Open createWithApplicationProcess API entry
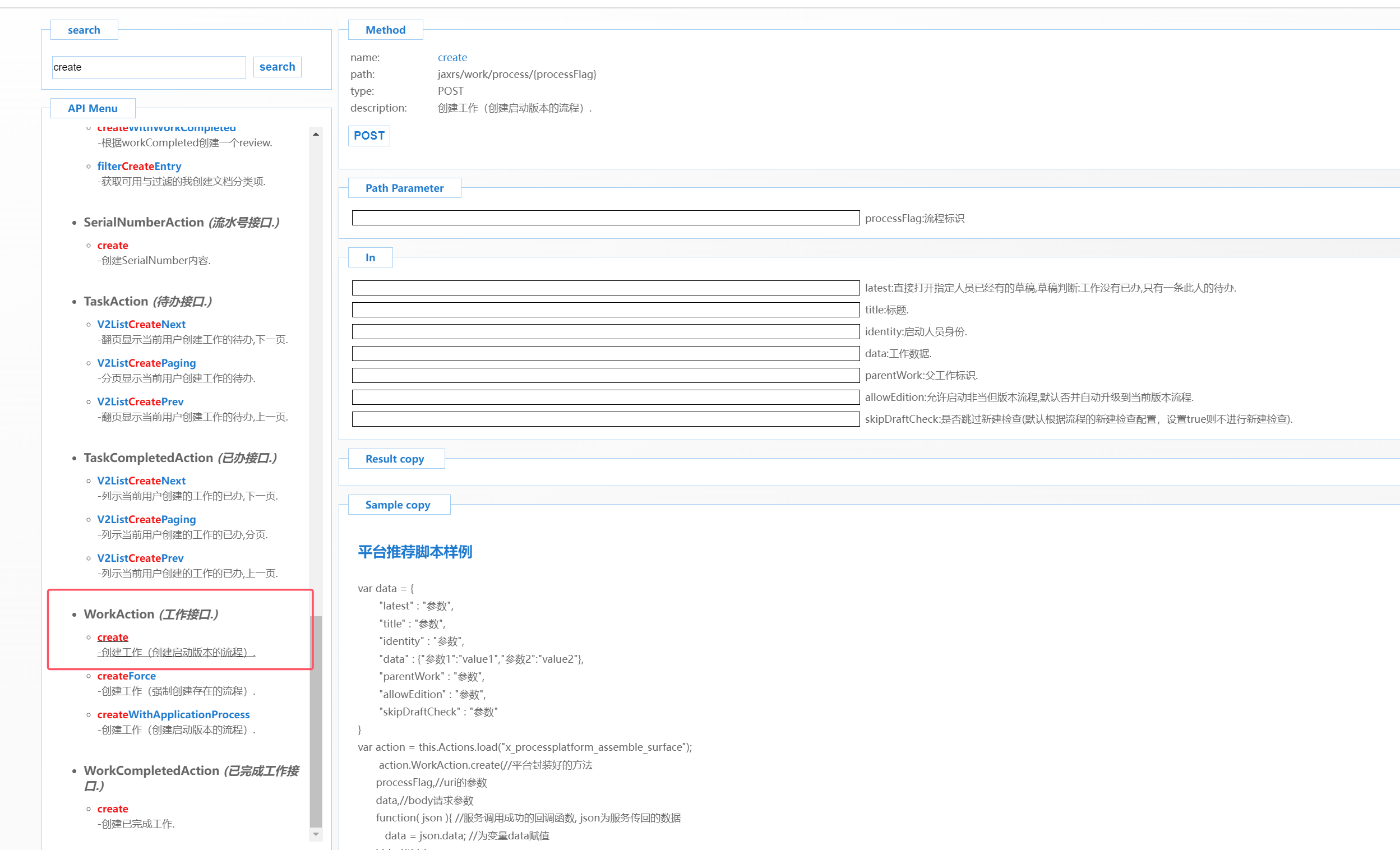Viewport: 1400px width, 850px height. (x=173, y=714)
